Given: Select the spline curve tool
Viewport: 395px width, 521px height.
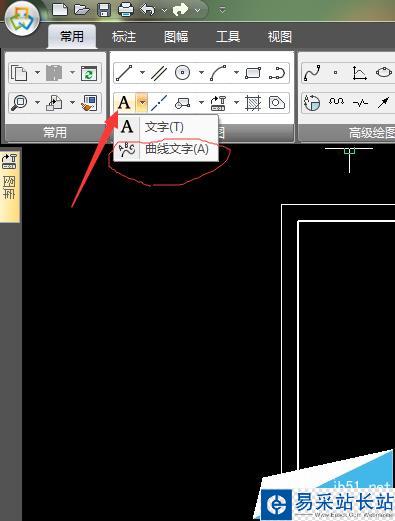Looking at the screenshot, I should (x=312, y=73).
